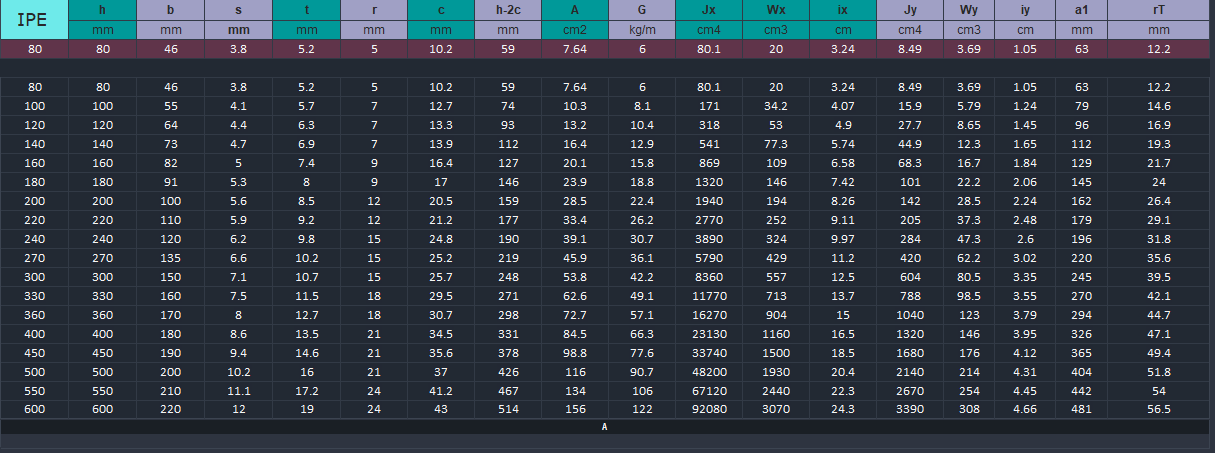Screen dimensions: 1215x453
Task: Select IPE column cell labeled 330
Action: tap(34, 296)
